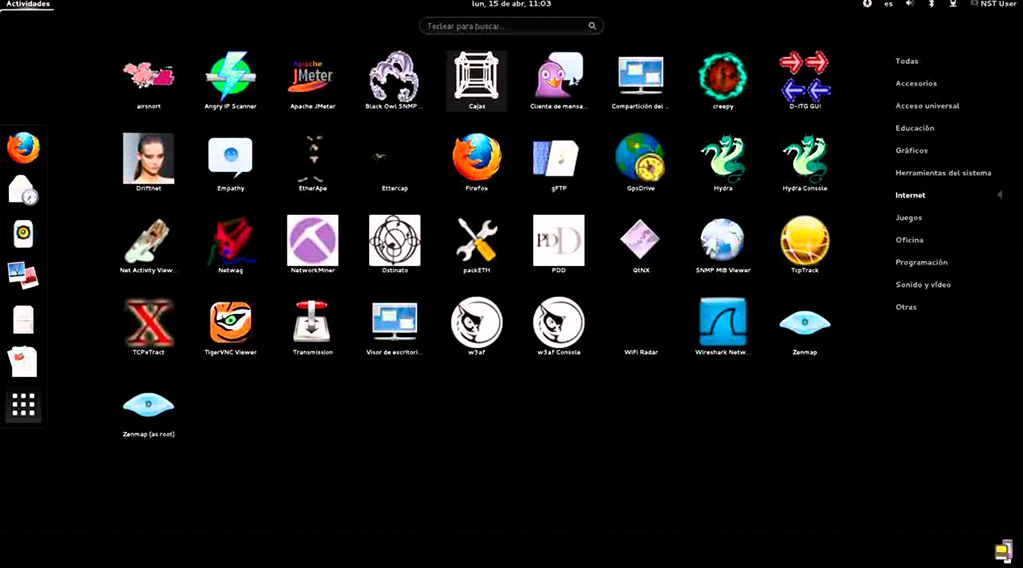Launch Transmission
This screenshot has height=568, width=1023.
click(x=313, y=327)
